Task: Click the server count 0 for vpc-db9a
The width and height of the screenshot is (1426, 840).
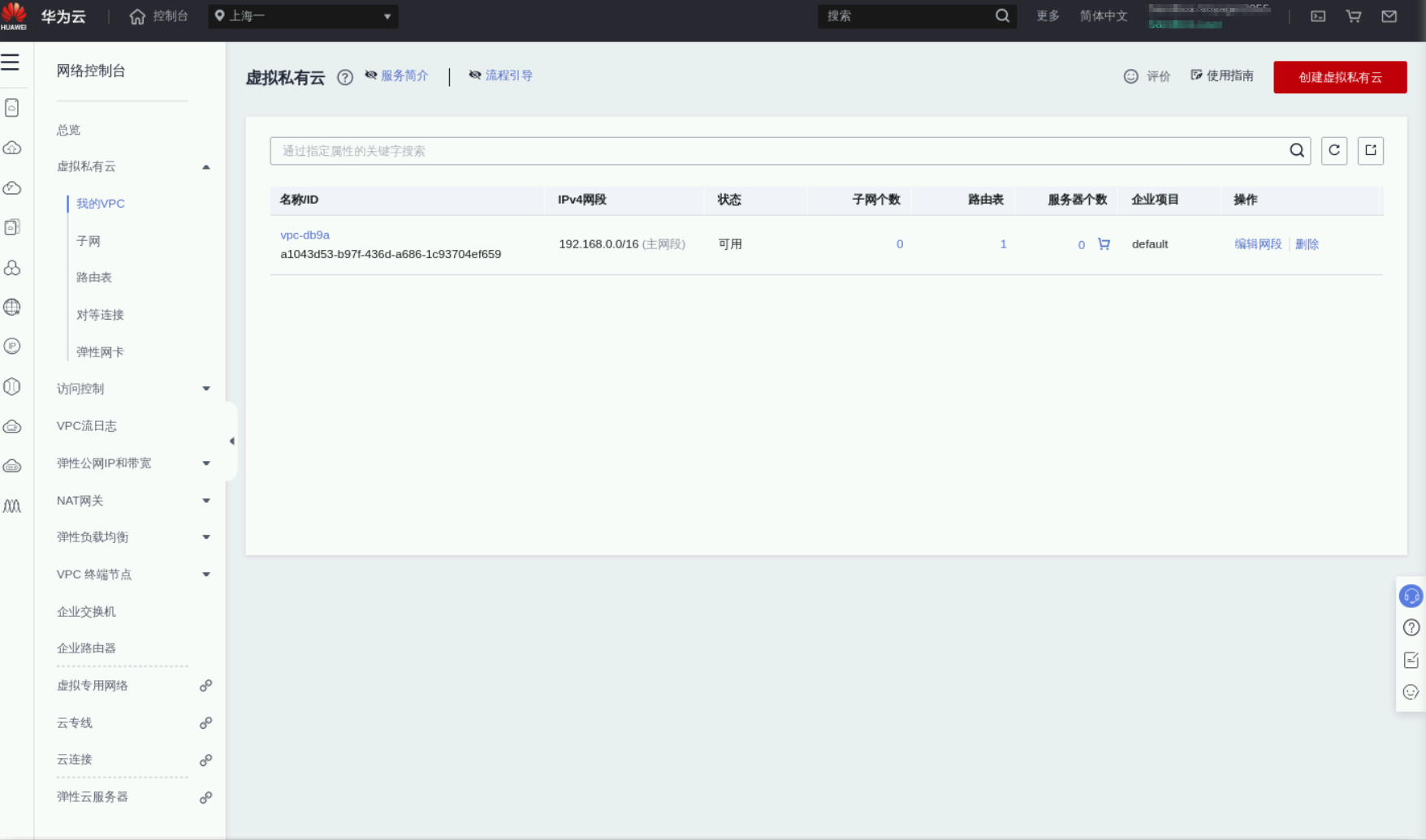Action: (x=1082, y=245)
